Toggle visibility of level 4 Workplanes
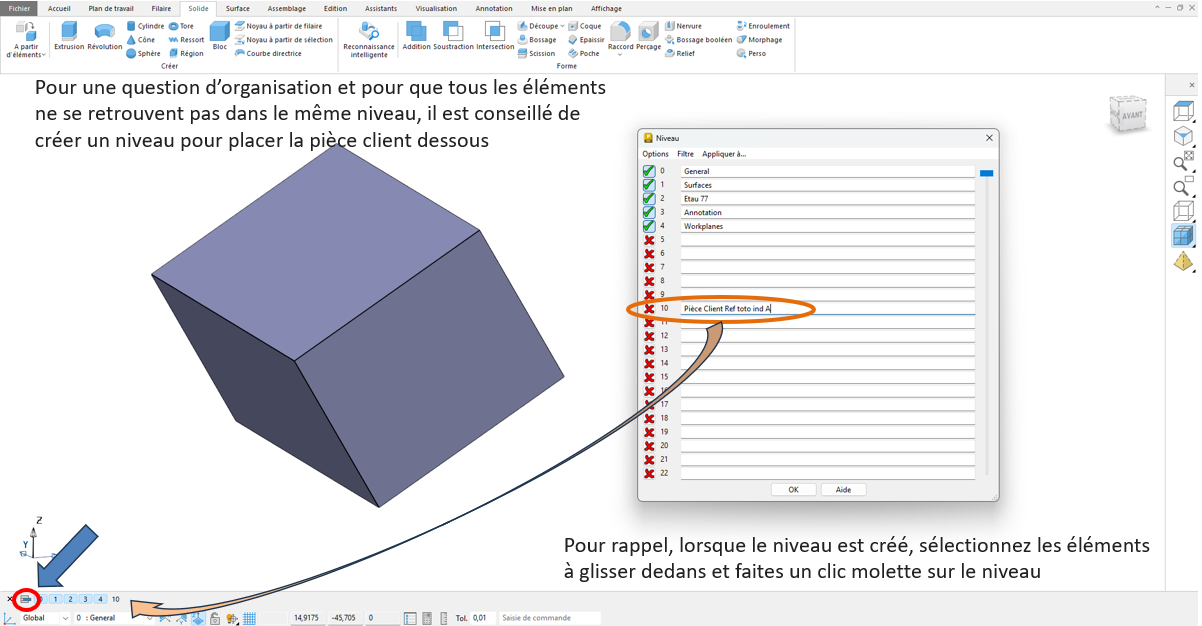The image size is (1202, 626). [649, 226]
